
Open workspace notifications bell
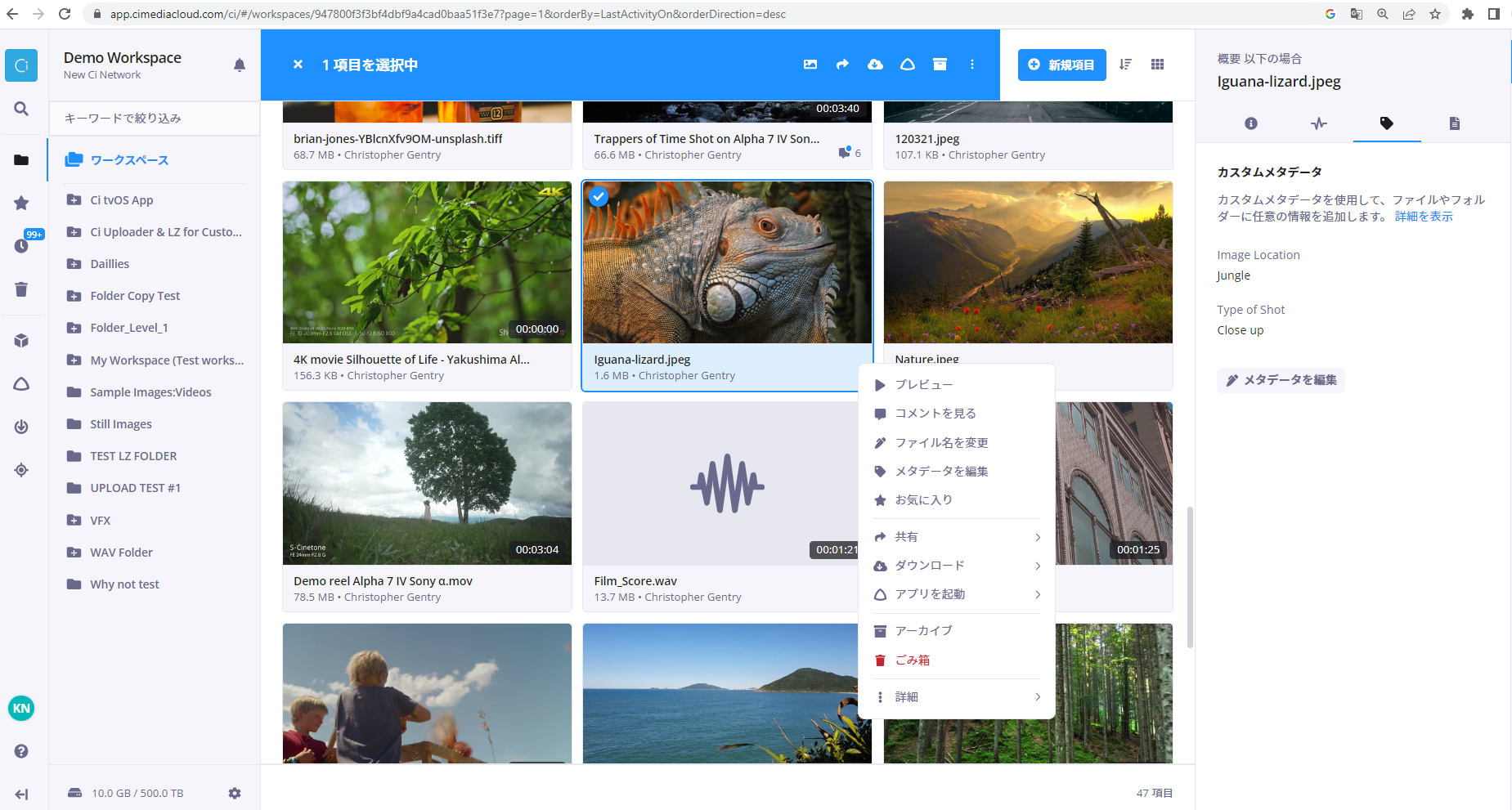240,65
